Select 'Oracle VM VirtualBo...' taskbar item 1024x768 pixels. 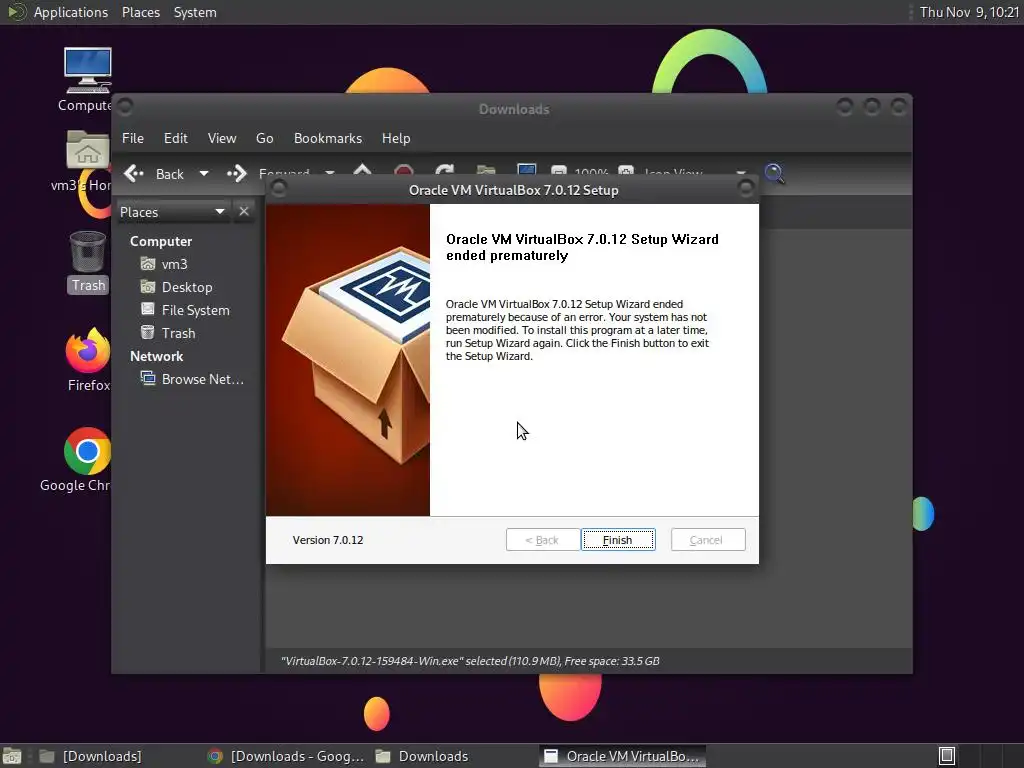click(622, 756)
